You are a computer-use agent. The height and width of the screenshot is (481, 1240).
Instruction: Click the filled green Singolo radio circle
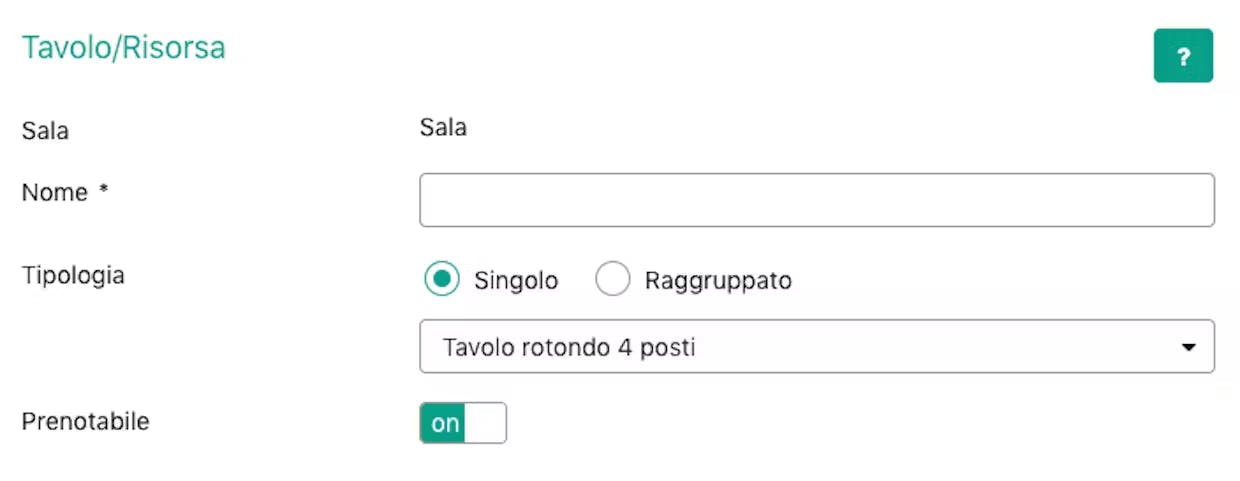tap(441, 280)
